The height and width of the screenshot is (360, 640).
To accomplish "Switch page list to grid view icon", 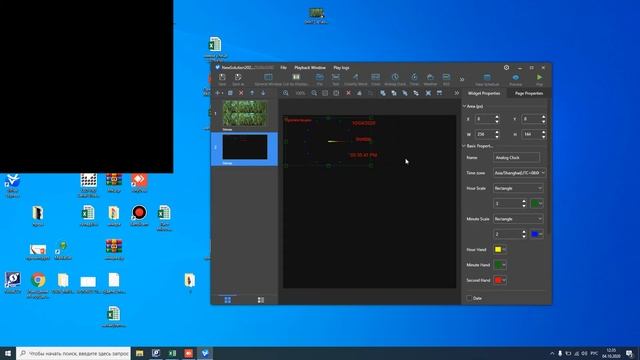I will pos(227,300).
